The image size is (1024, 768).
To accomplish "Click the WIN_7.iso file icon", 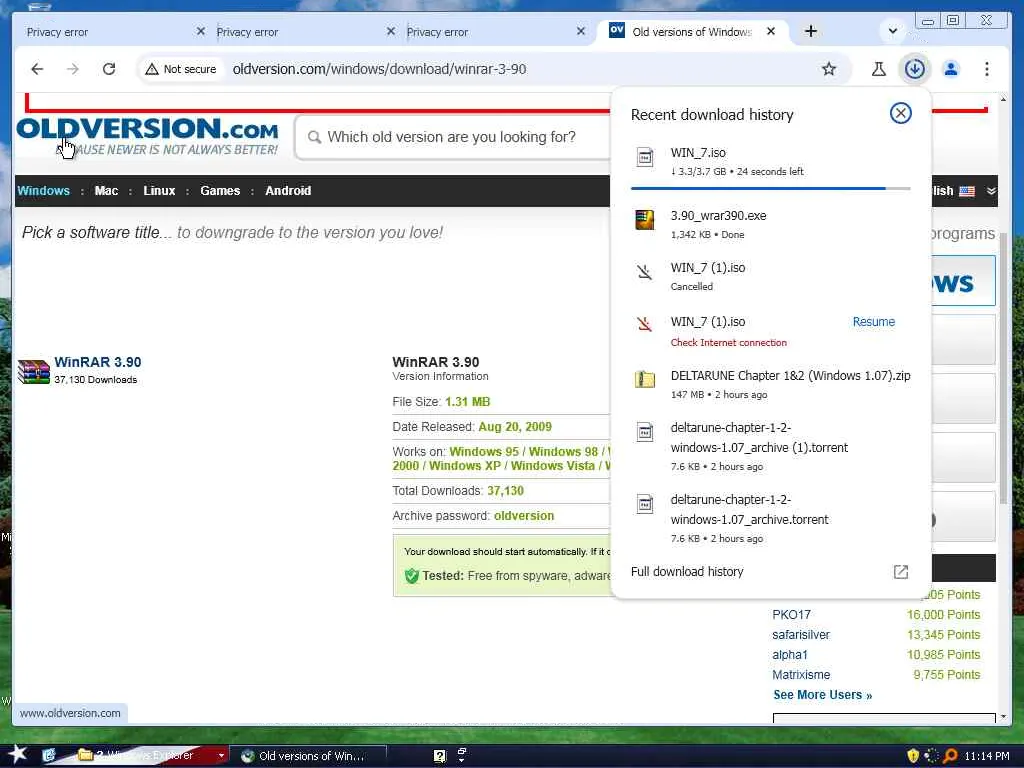I will [645, 157].
